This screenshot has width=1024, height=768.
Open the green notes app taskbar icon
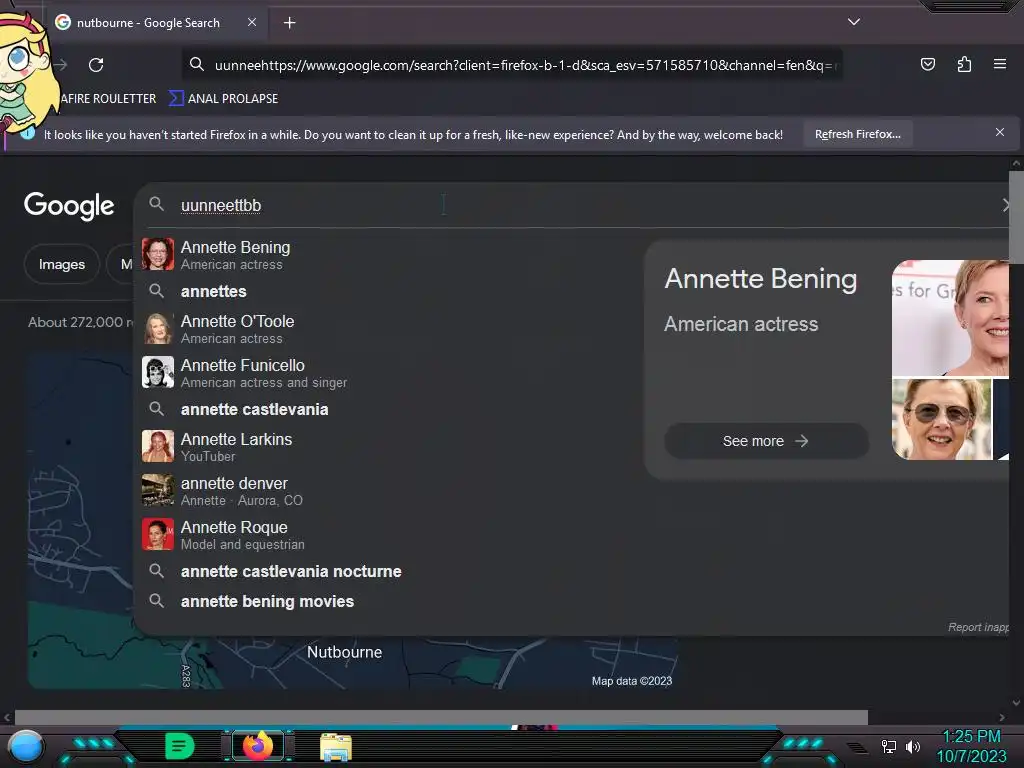tap(180, 746)
